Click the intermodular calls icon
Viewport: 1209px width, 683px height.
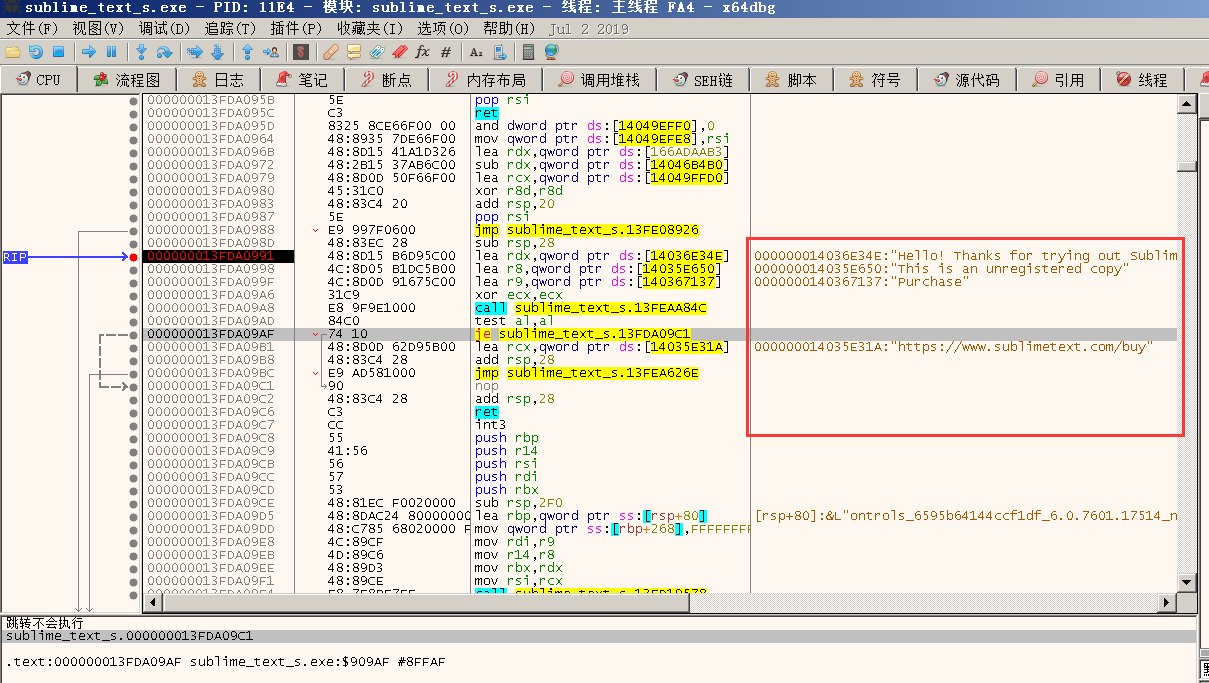click(x=498, y=51)
